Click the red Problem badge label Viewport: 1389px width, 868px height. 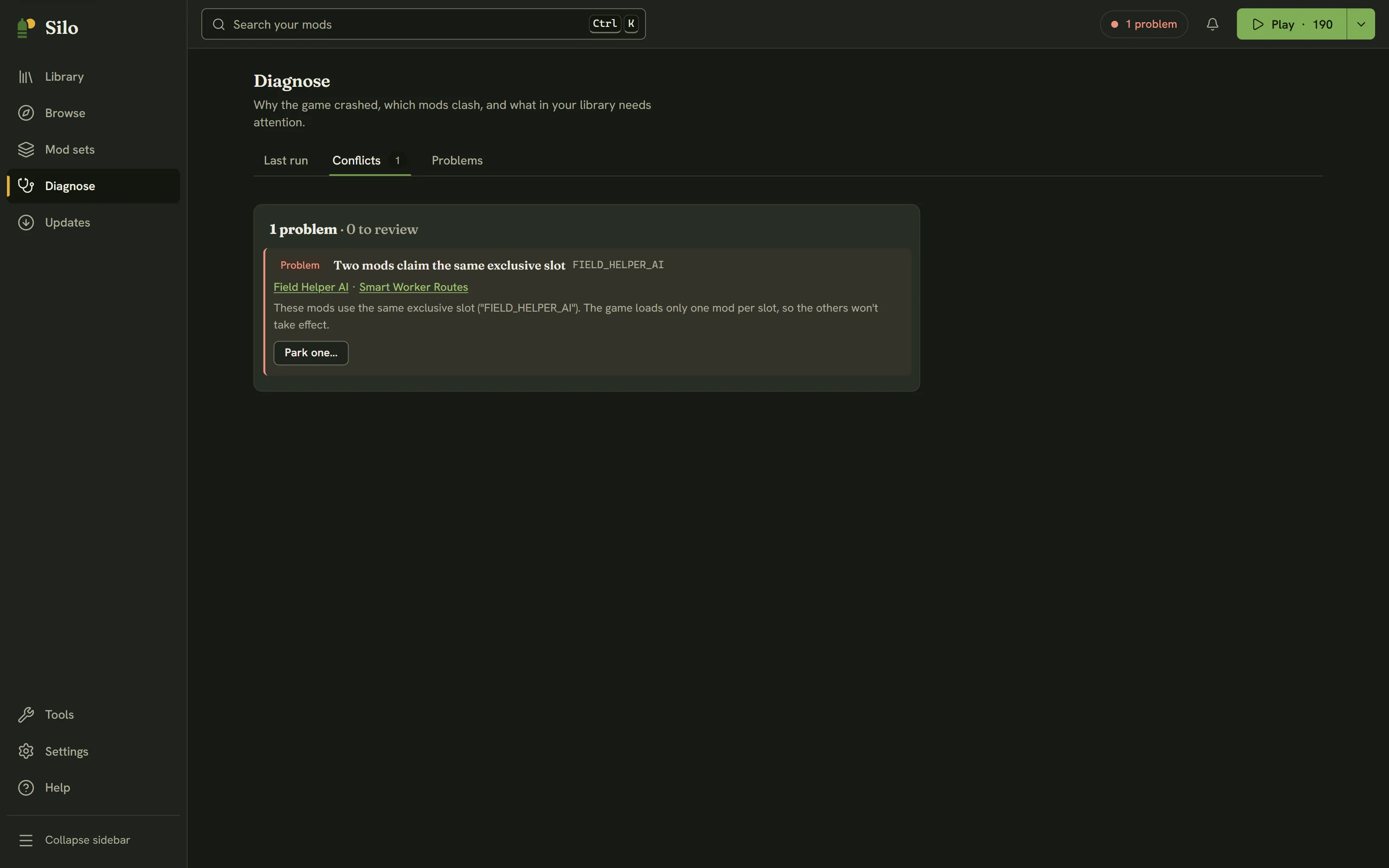tap(300, 265)
